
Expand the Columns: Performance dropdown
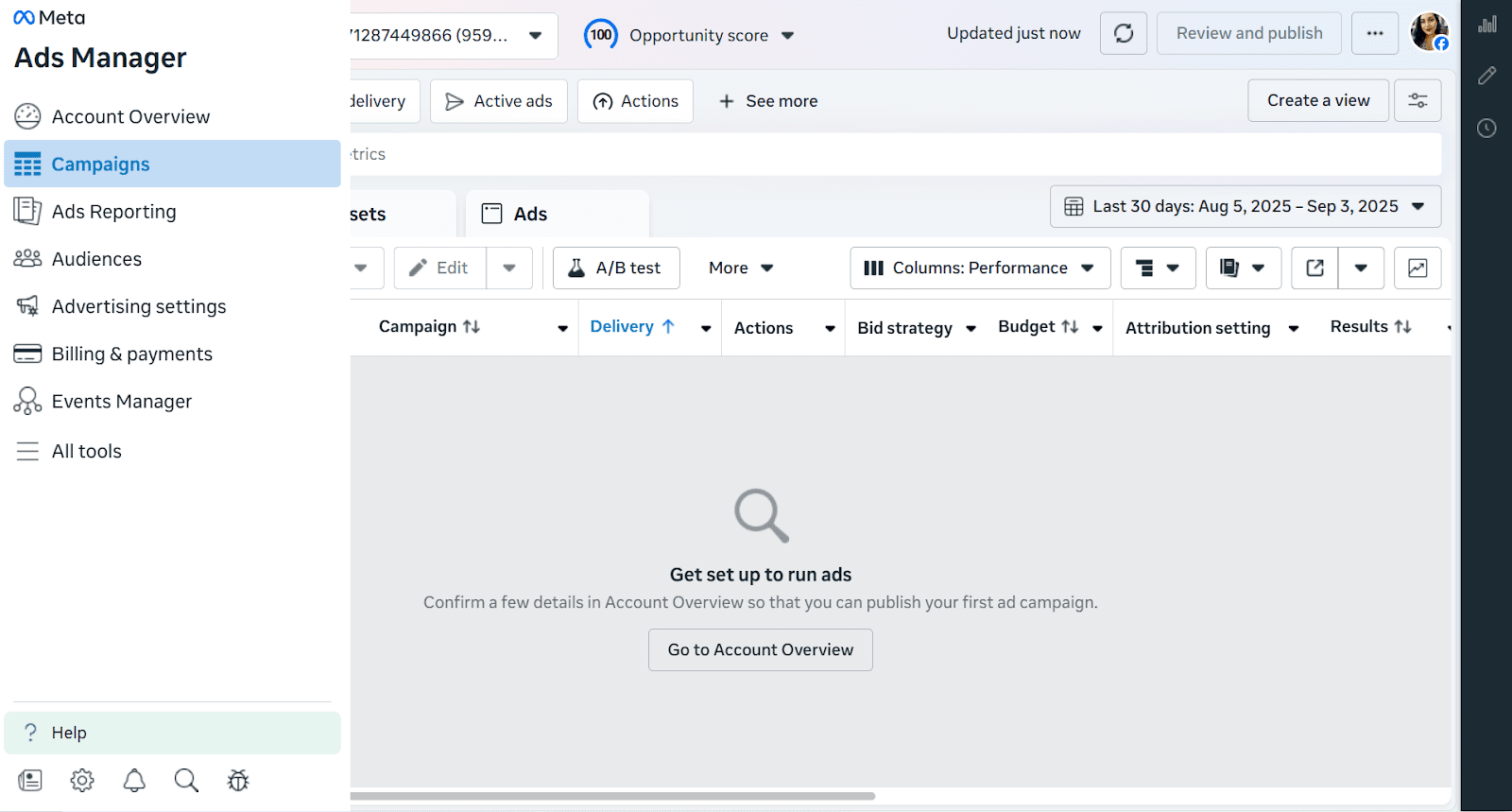click(x=979, y=268)
